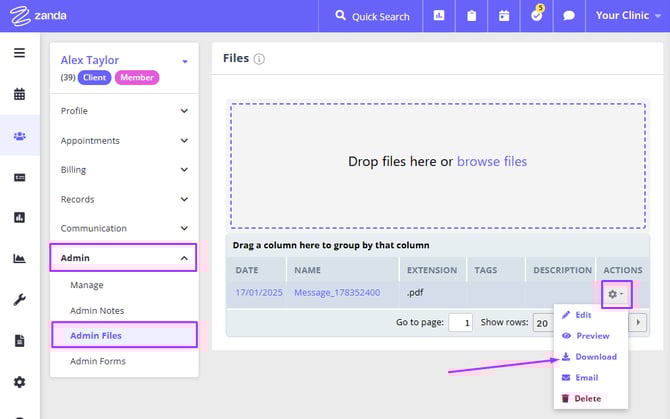Click the info icon next to Files
The height and width of the screenshot is (419, 670).
click(x=259, y=59)
